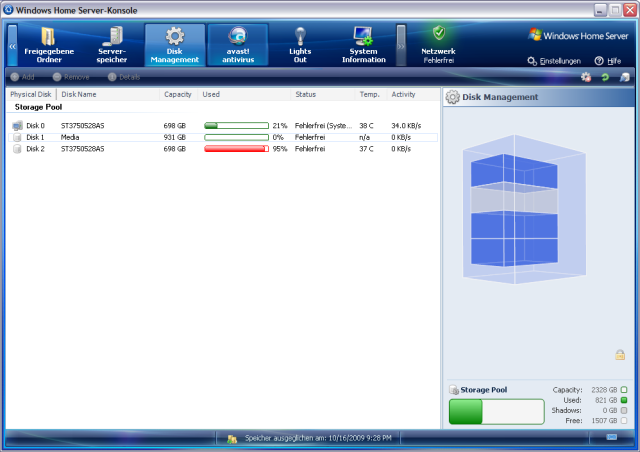Viewport: 640px width, 452px height.
Task: Click the avast! antivirus icon
Action: click(237, 37)
